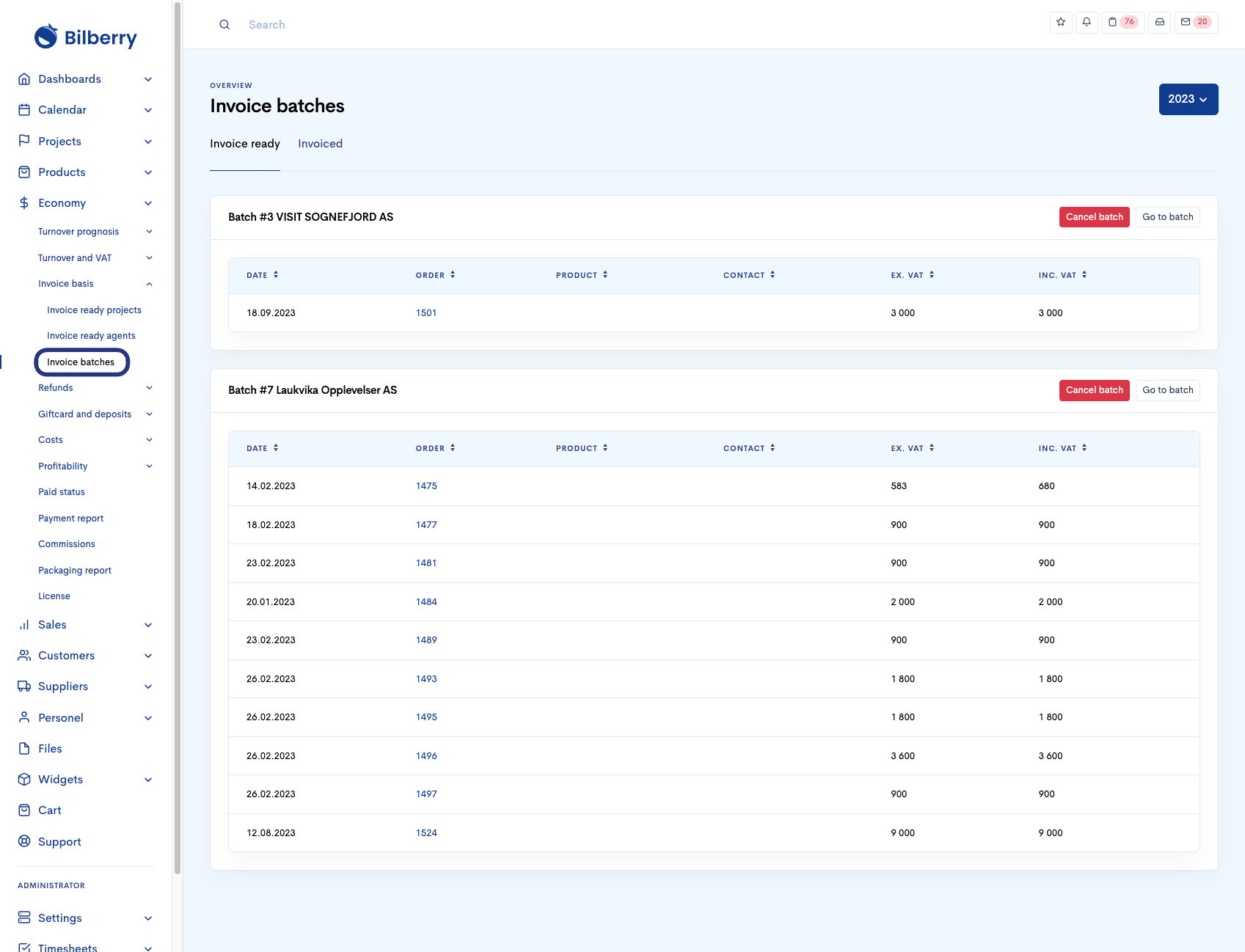Click the Personel person icon
Screen dimensions: 1245x952
24,717
